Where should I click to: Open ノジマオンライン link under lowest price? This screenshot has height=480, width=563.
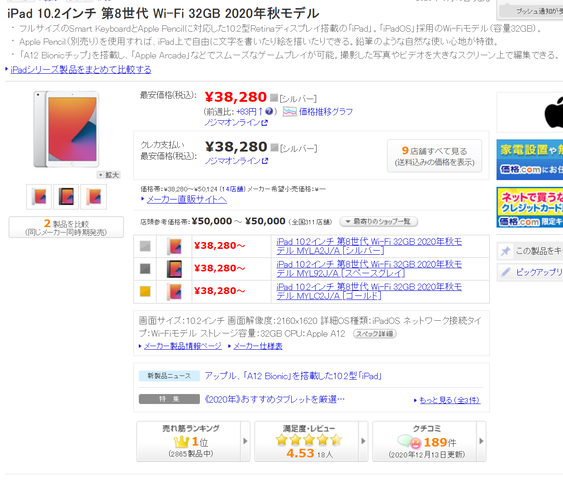pos(236,123)
